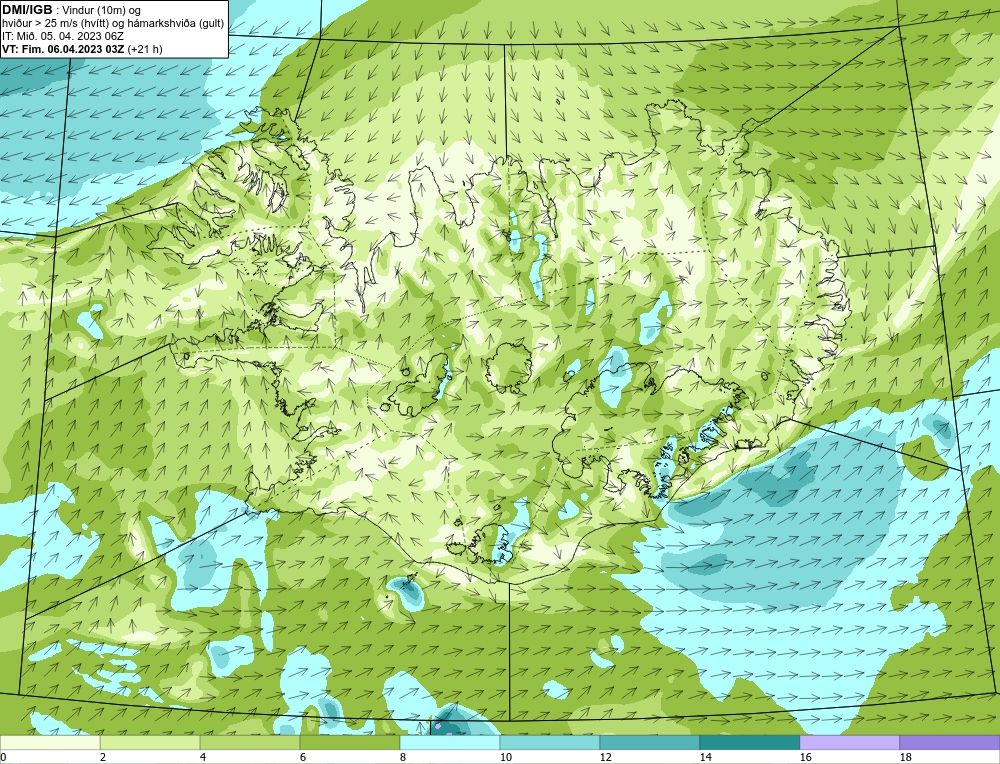1000x764 pixels.
Task: Click the '(+21 h)' forecast offset text
Action: coord(145,49)
